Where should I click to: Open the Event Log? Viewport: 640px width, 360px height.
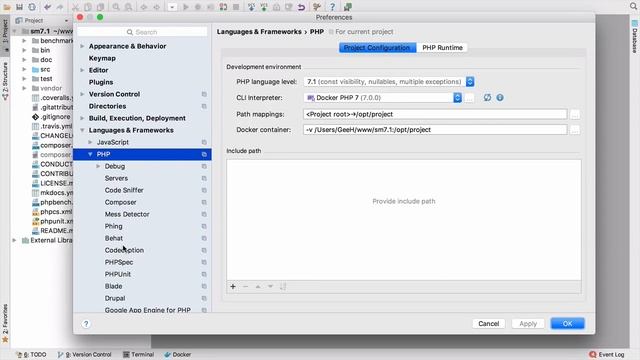coord(607,354)
